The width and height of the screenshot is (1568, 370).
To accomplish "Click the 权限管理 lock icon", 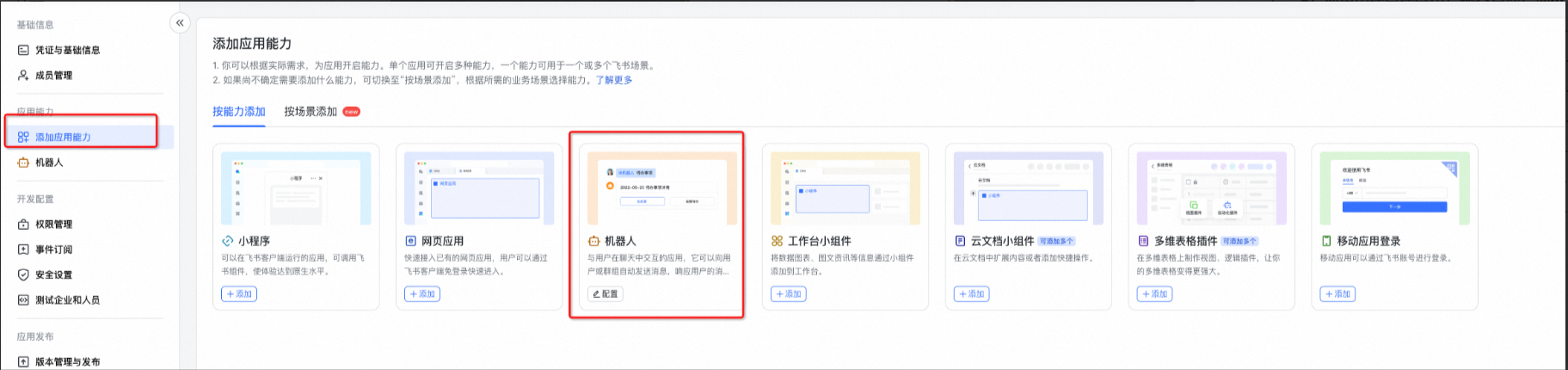I will [x=23, y=225].
